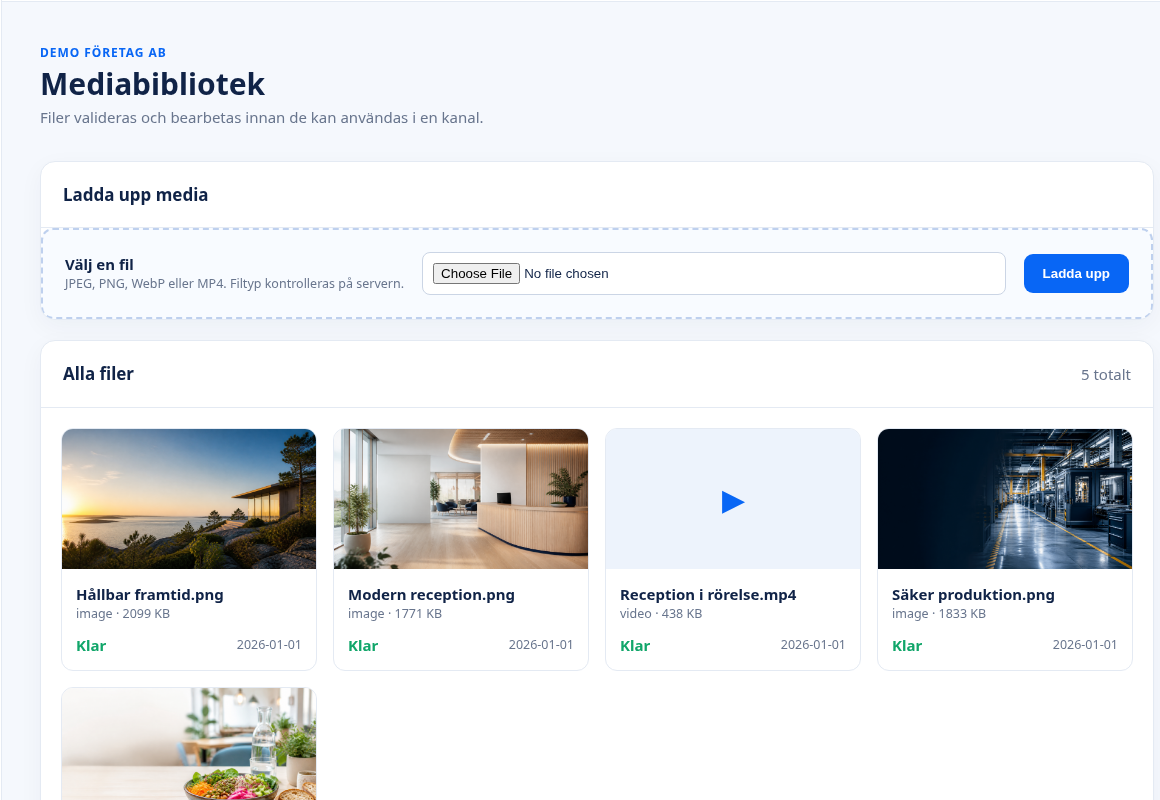Click the date 2026-01-01 on Hållbar framtid card
The height and width of the screenshot is (800, 1160).
pyautogui.click(x=269, y=645)
